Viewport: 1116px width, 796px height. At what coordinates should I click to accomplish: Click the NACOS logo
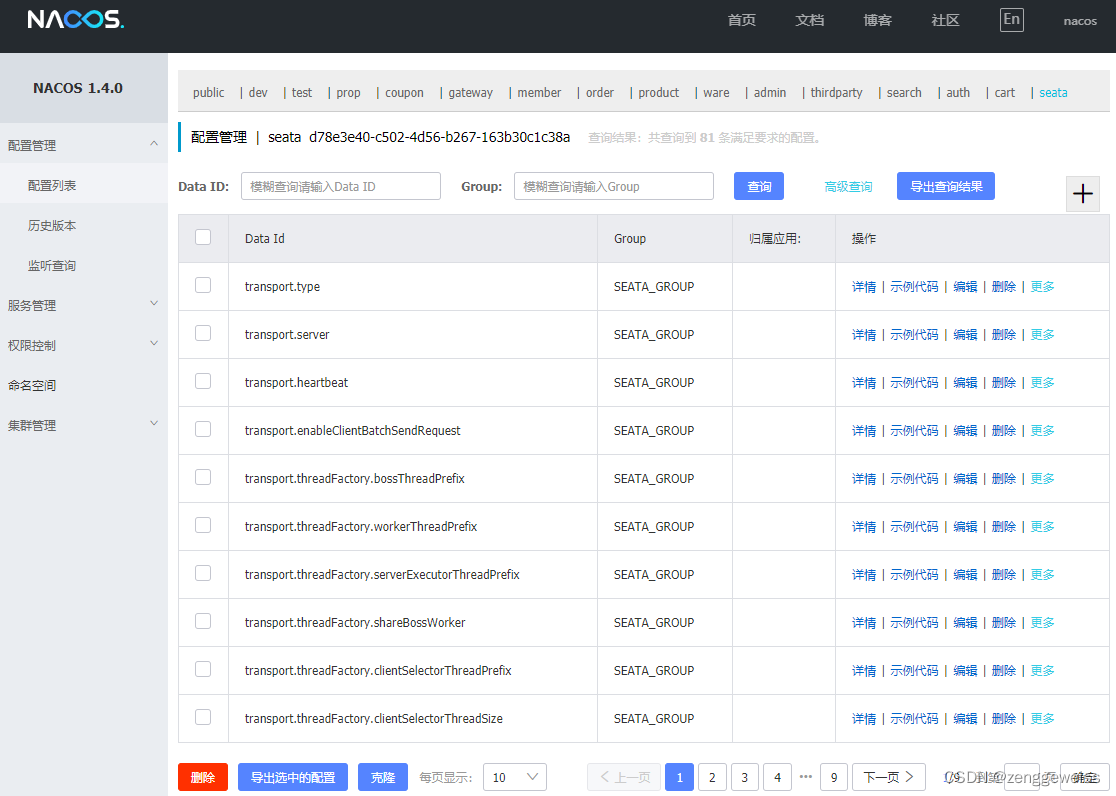(75, 19)
